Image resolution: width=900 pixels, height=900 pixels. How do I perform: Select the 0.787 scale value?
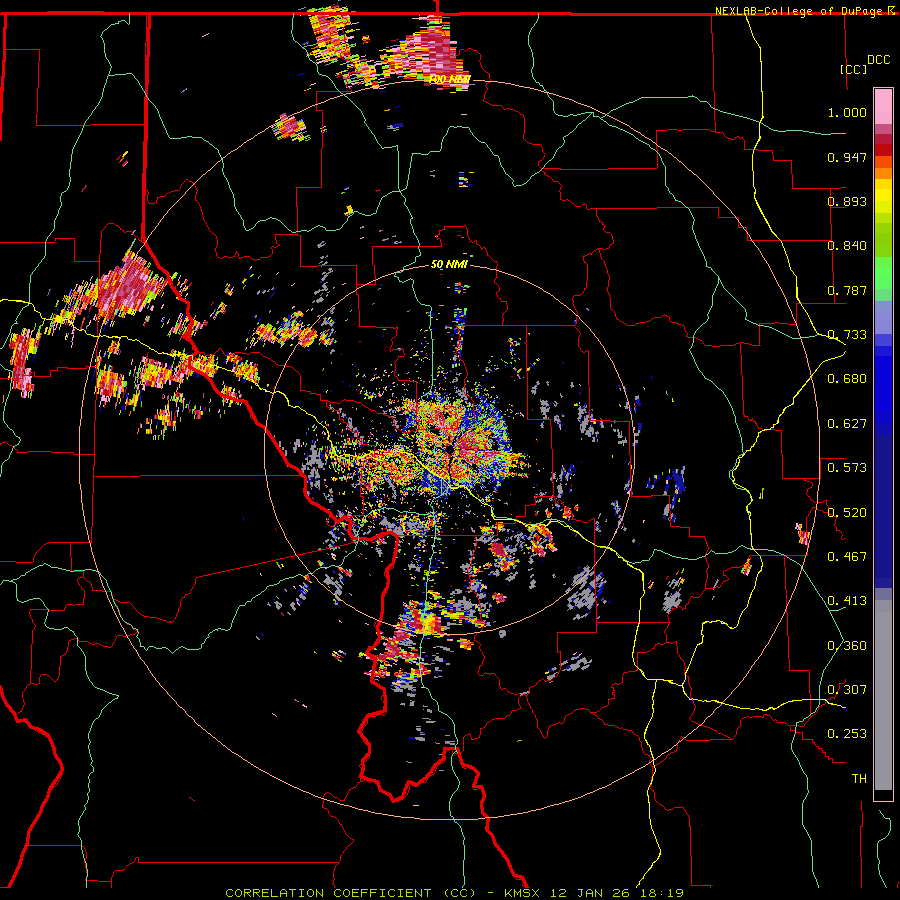click(847, 290)
